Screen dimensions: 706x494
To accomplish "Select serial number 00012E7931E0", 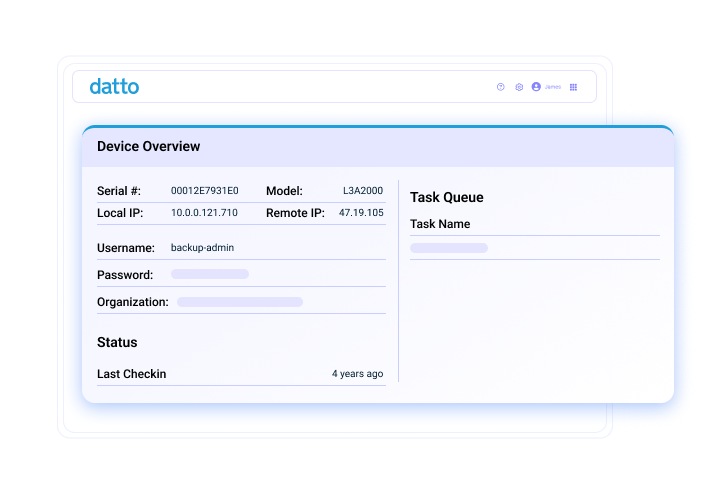I will coord(204,190).
